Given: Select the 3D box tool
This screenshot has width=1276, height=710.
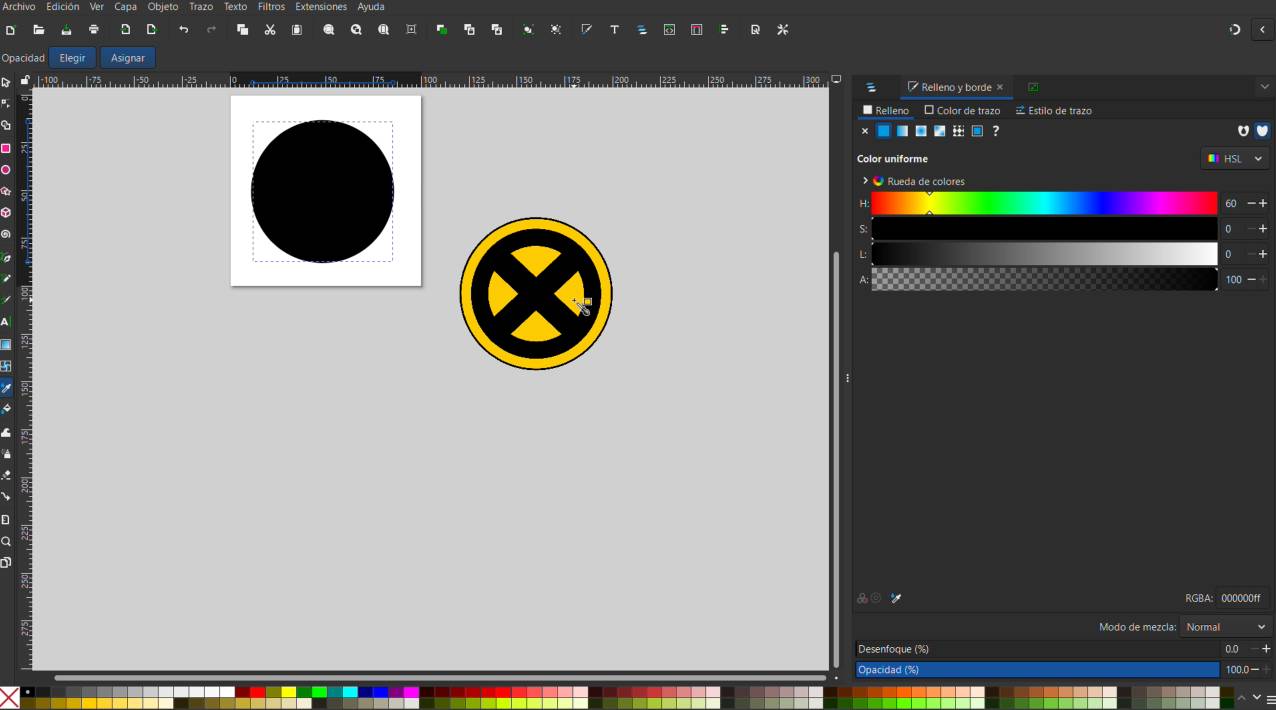Looking at the screenshot, I should [6, 213].
